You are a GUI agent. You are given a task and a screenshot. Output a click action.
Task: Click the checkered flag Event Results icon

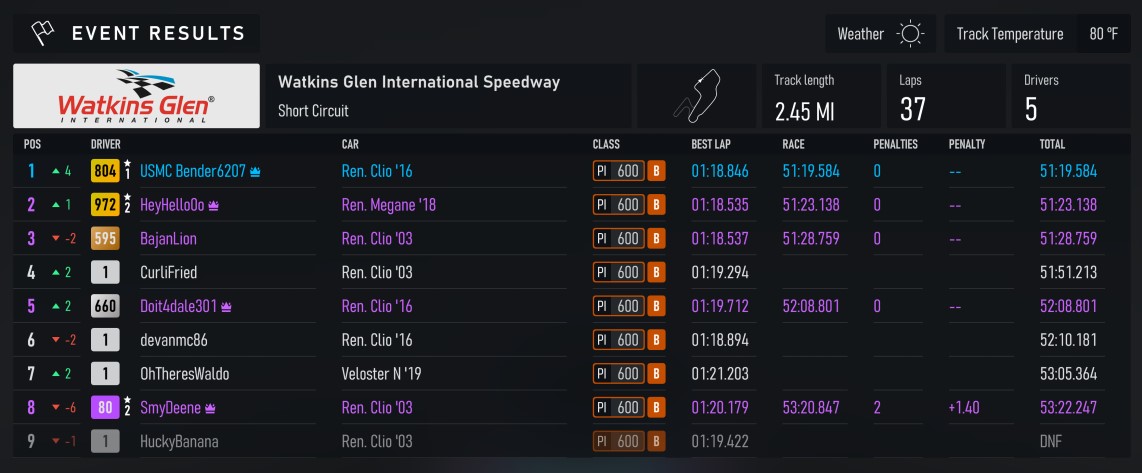pos(43,33)
